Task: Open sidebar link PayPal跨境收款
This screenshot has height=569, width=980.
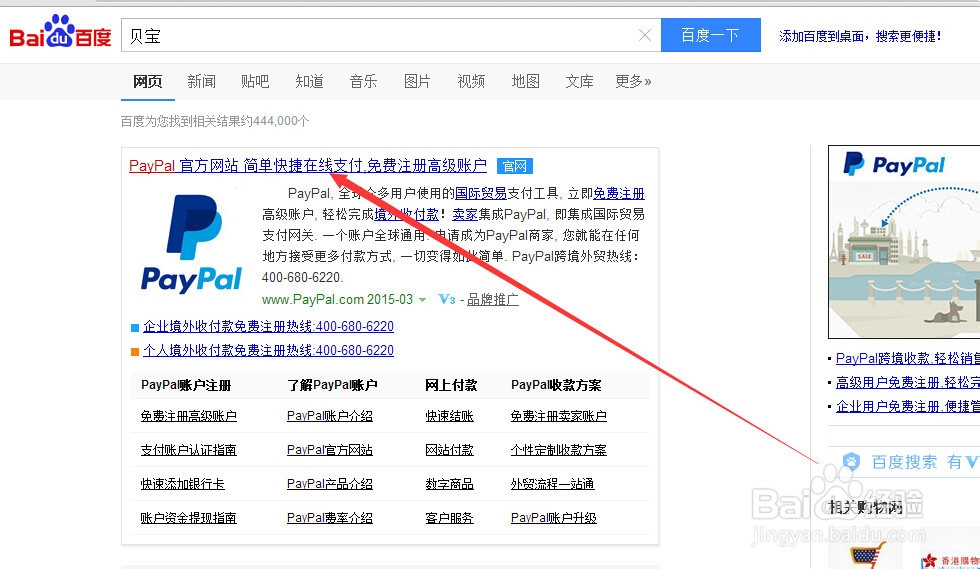Action: 908,358
